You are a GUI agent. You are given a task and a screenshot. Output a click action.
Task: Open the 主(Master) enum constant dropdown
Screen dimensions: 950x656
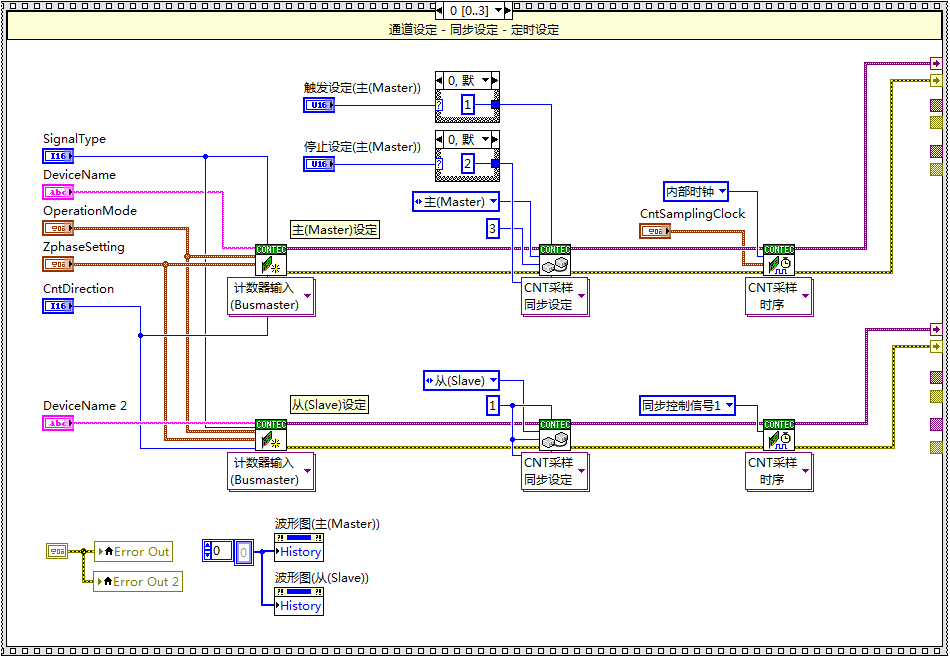pyautogui.click(x=492, y=202)
